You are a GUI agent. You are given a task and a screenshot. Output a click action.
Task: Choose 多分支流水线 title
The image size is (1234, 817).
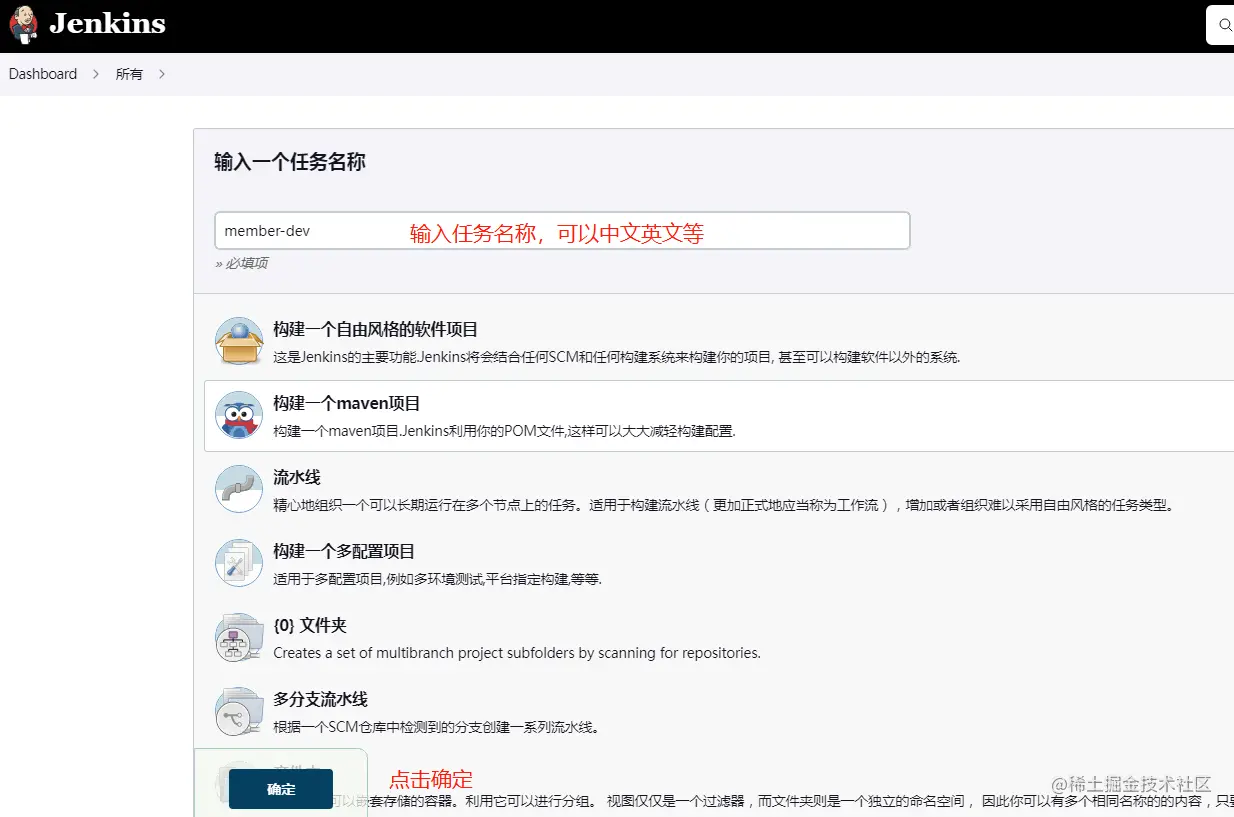tap(321, 700)
